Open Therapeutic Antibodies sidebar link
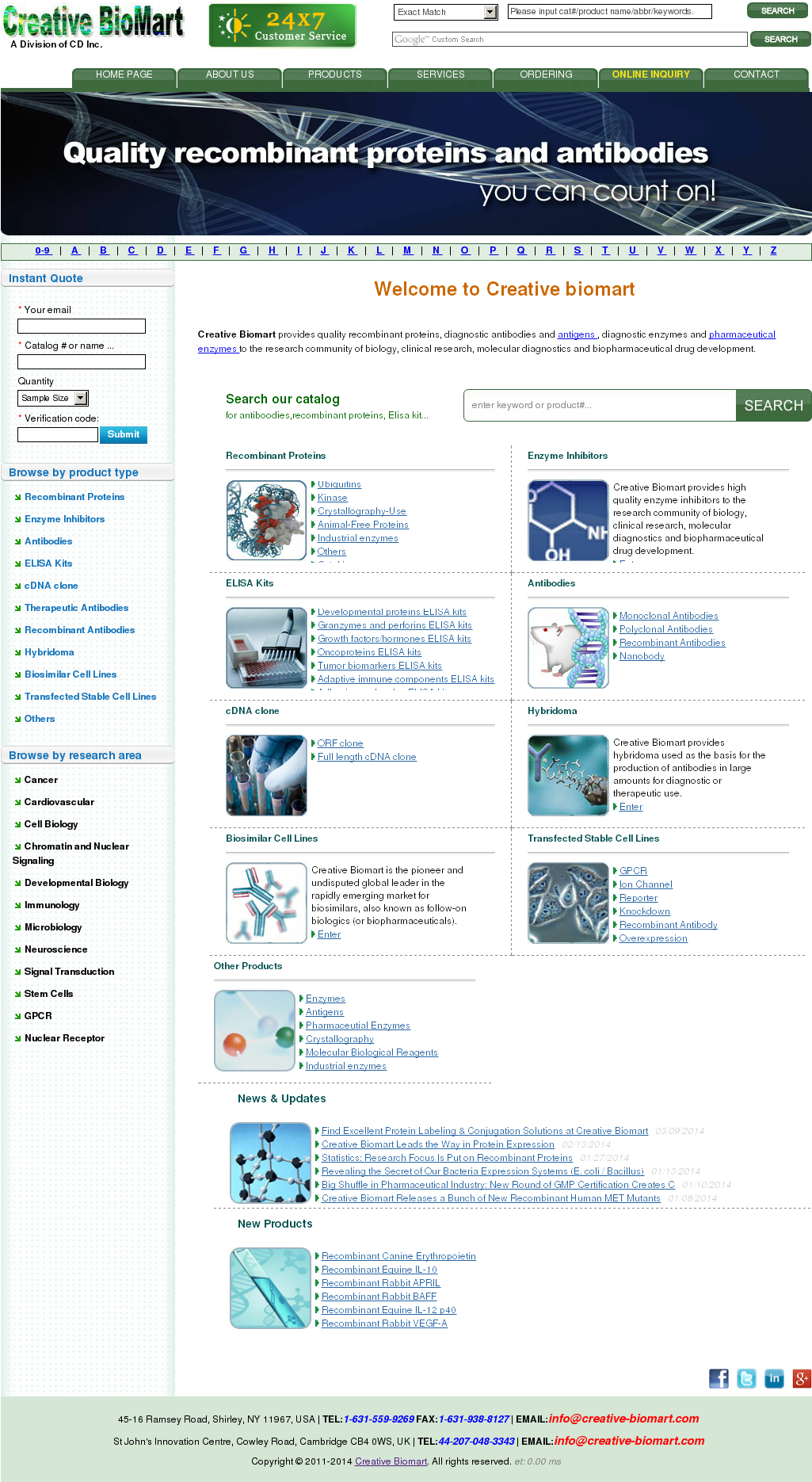 [x=76, y=608]
